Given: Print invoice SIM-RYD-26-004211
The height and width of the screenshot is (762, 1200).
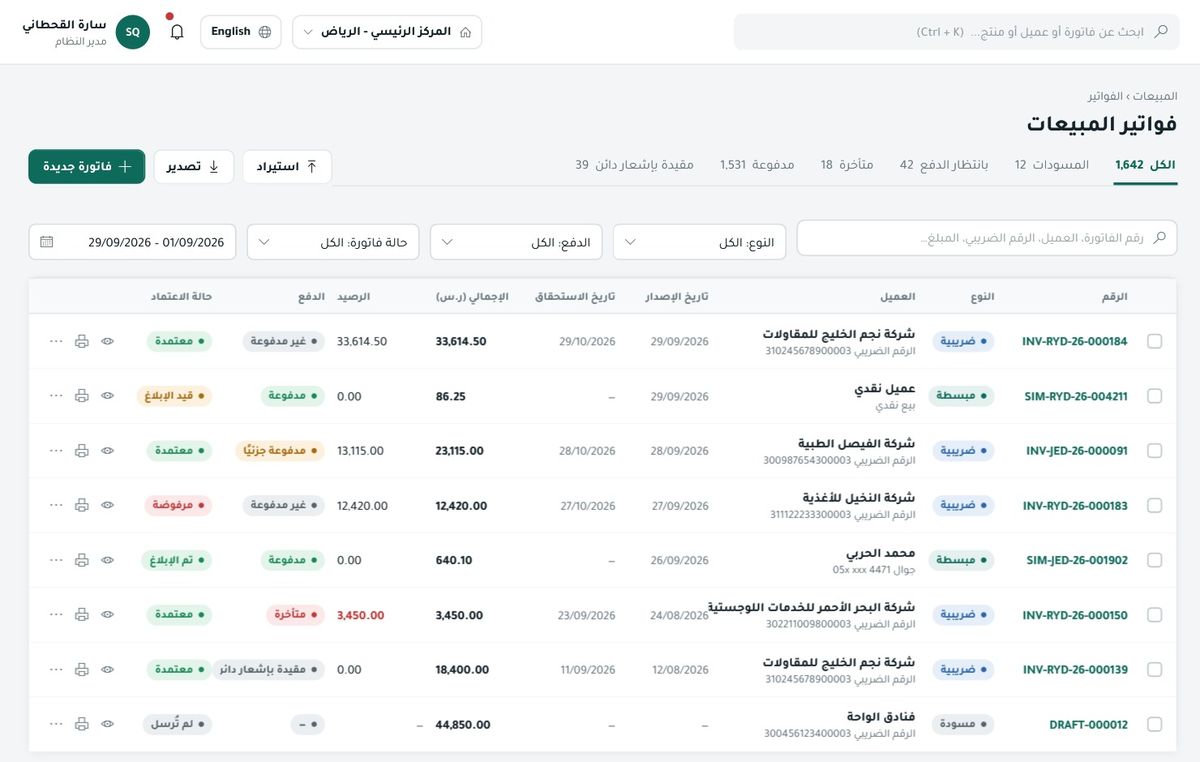Looking at the screenshot, I should pos(82,396).
